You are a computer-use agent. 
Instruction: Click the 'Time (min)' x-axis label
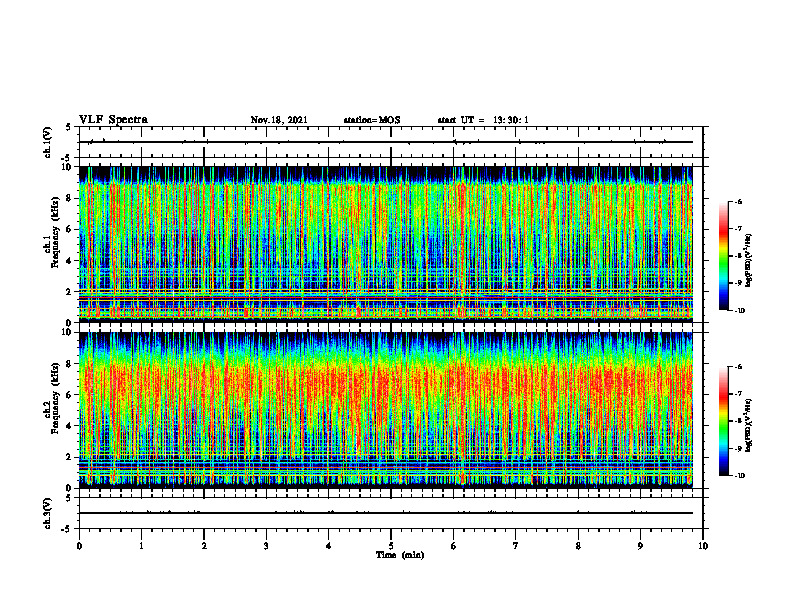tap(400, 555)
